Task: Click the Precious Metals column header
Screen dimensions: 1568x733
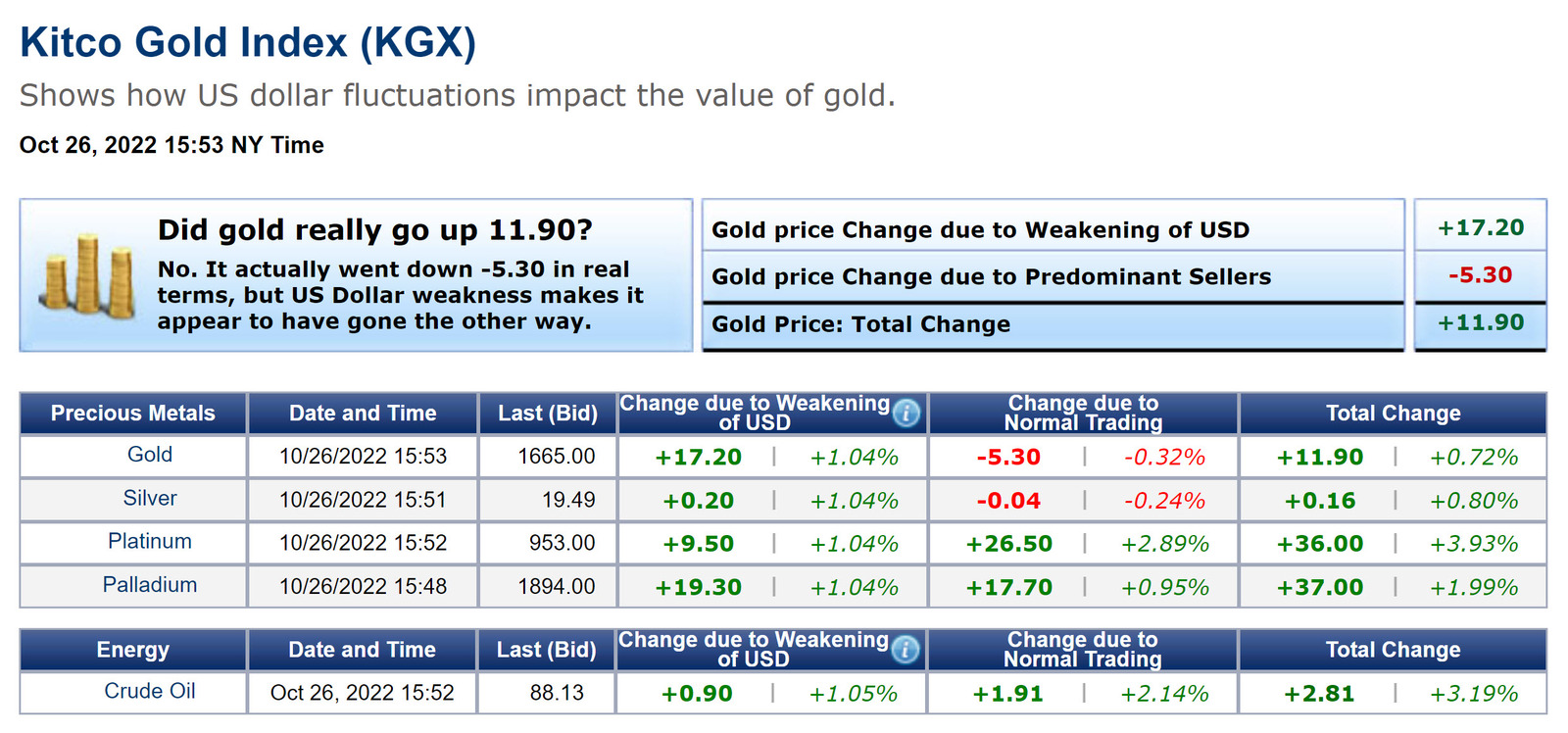Action: [133, 414]
